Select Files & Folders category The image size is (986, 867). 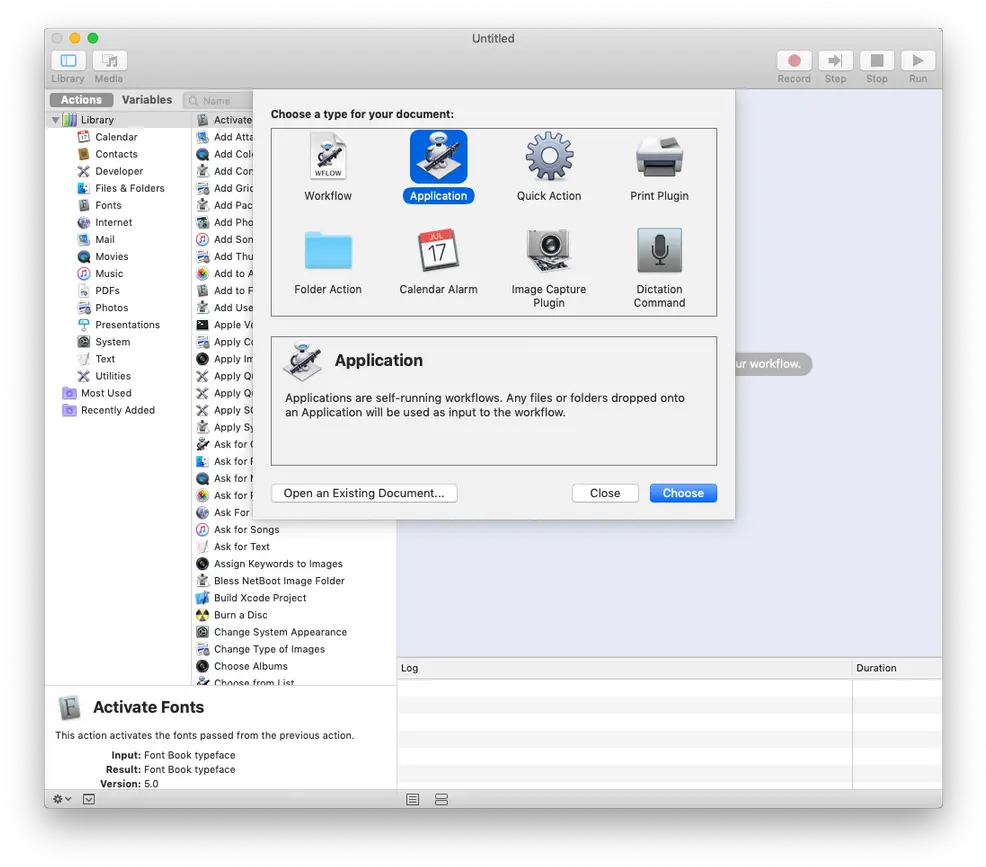(x=130, y=188)
